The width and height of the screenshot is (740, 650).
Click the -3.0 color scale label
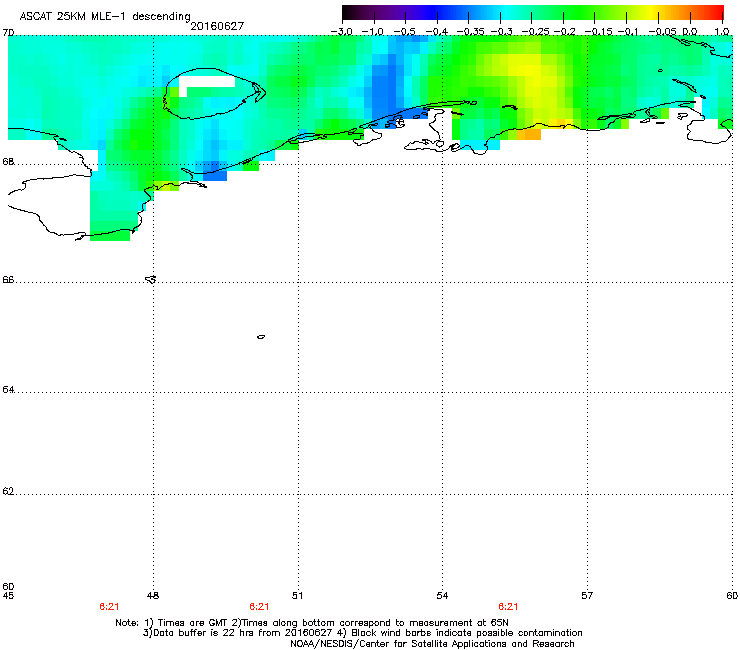[341, 32]
